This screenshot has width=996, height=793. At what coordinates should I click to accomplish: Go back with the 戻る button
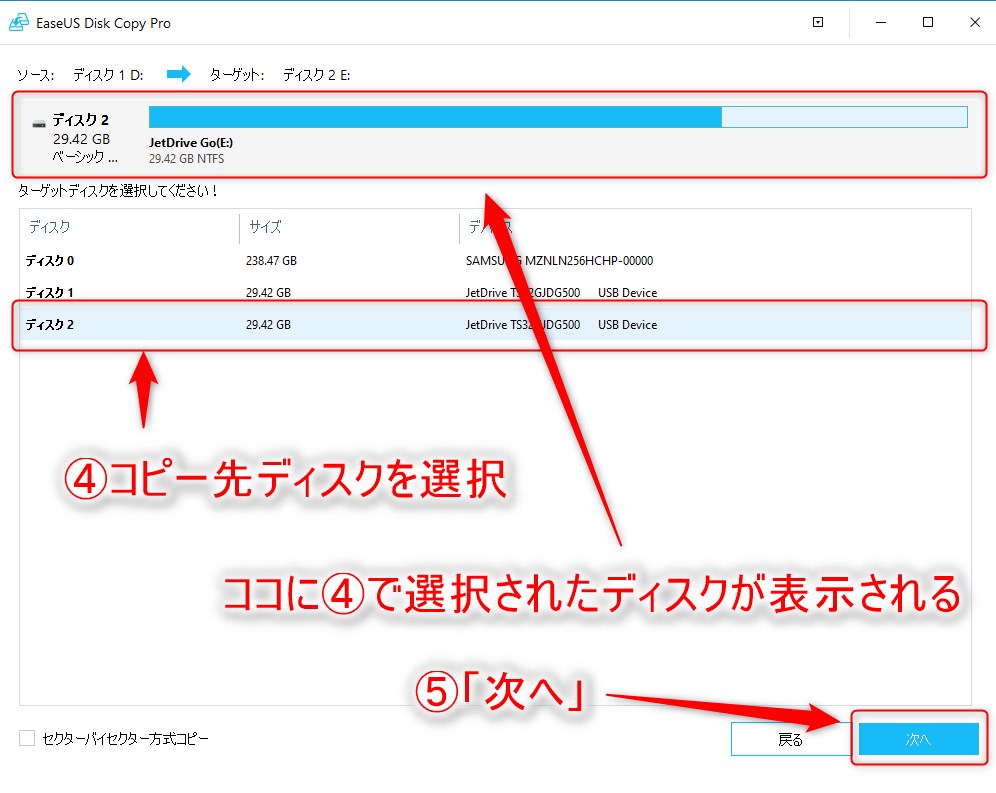[x=790, y=739]
